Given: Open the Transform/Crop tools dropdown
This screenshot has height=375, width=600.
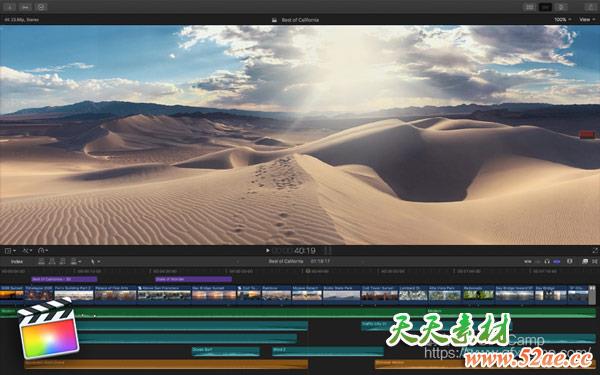Looking at the screenshot, I should point(10,251).
